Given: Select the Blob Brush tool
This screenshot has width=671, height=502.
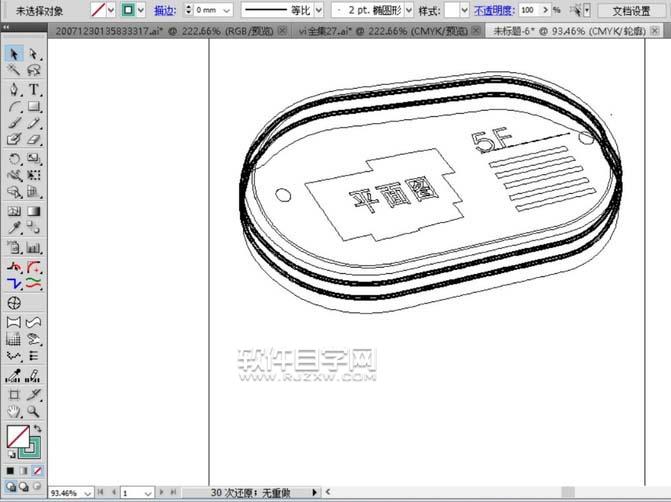Looking at the screenshot, I should pyautogui.click(x=14, y=140).
